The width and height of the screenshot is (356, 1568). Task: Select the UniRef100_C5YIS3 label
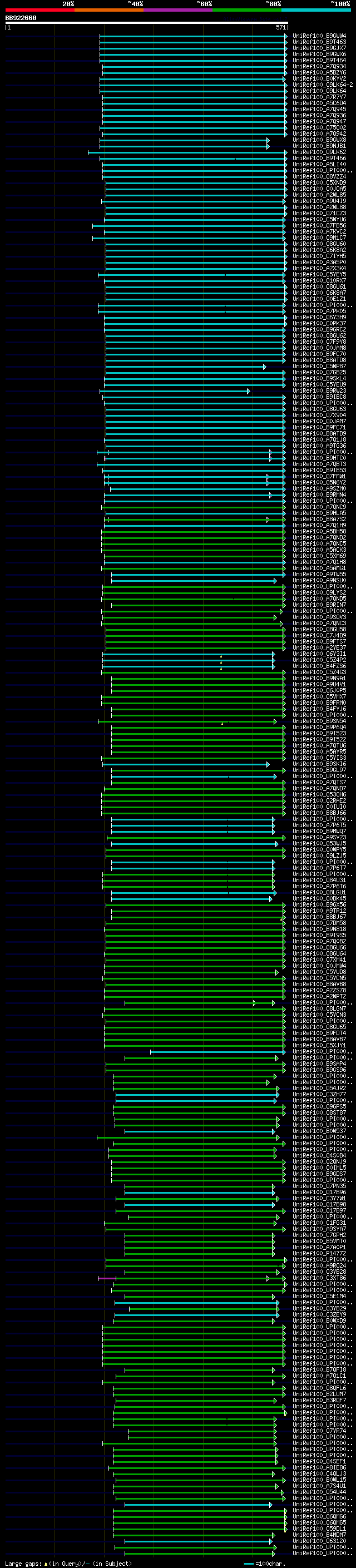[x=319, y=758]
